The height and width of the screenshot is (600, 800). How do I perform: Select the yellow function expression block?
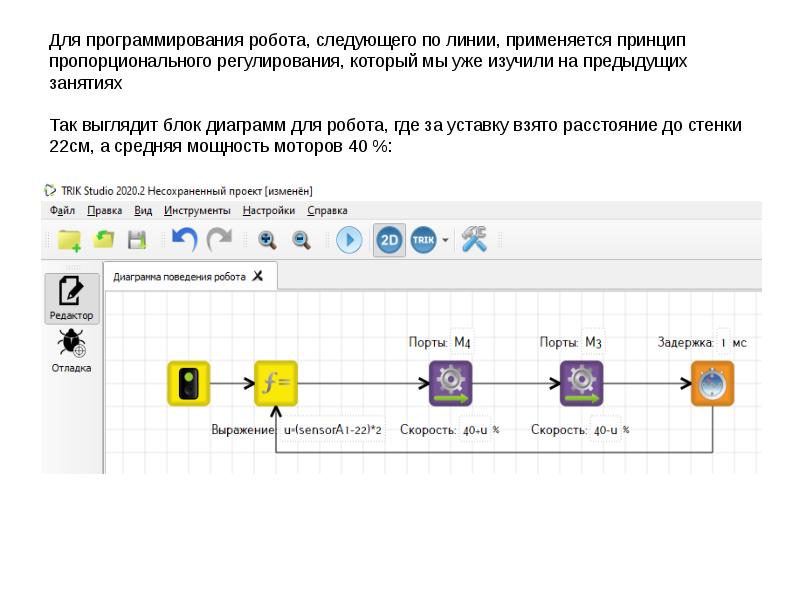(276, 383)
